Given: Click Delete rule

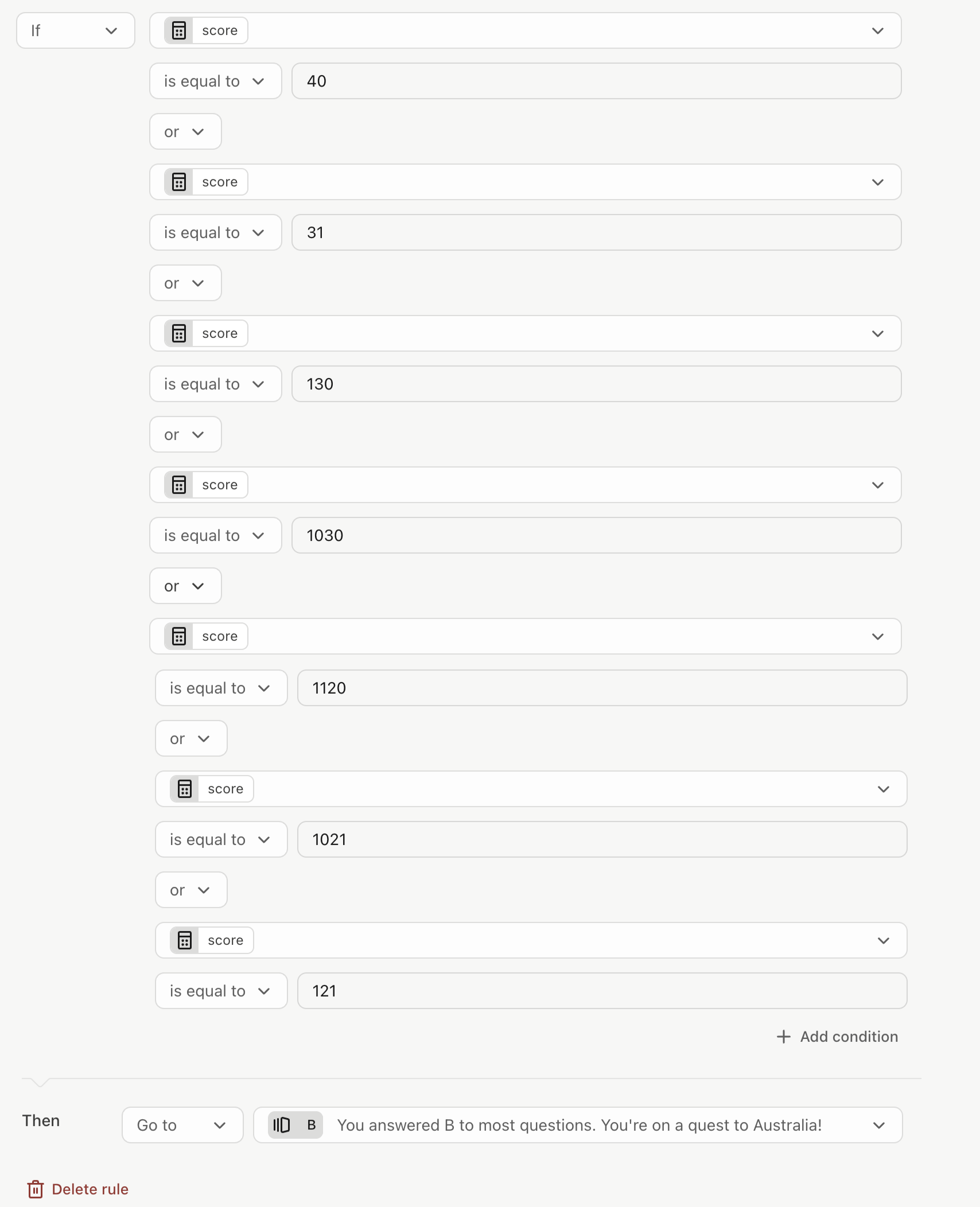Looking at the screenshot, I should [x=78, y=1189].
